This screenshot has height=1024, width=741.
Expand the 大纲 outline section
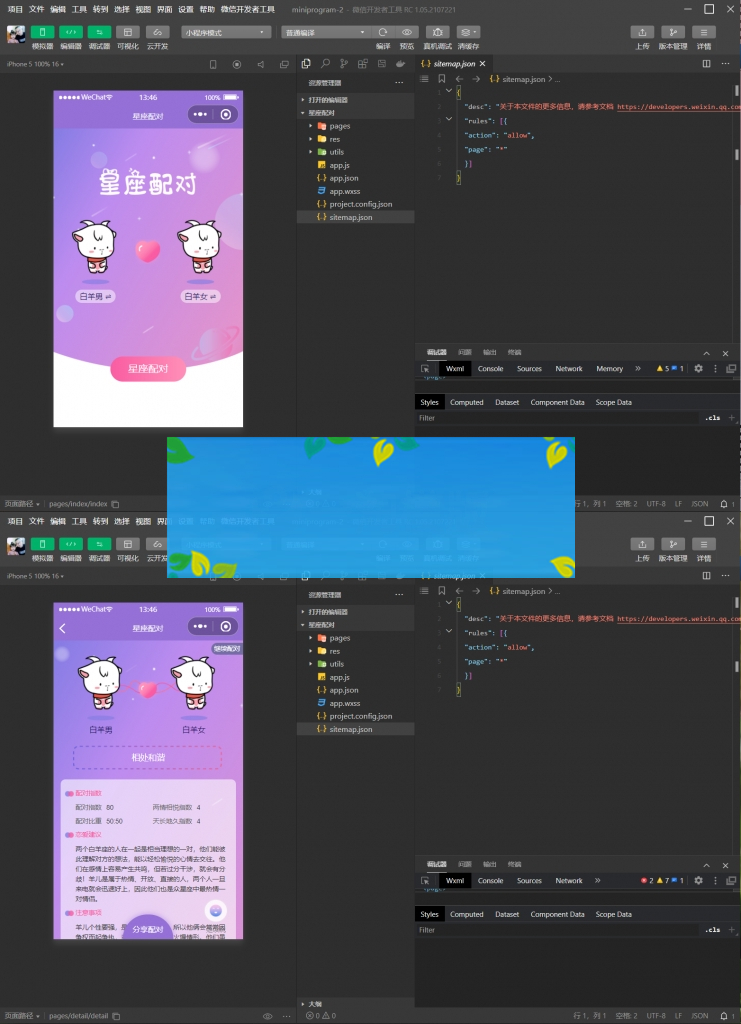click(314, 1003)
